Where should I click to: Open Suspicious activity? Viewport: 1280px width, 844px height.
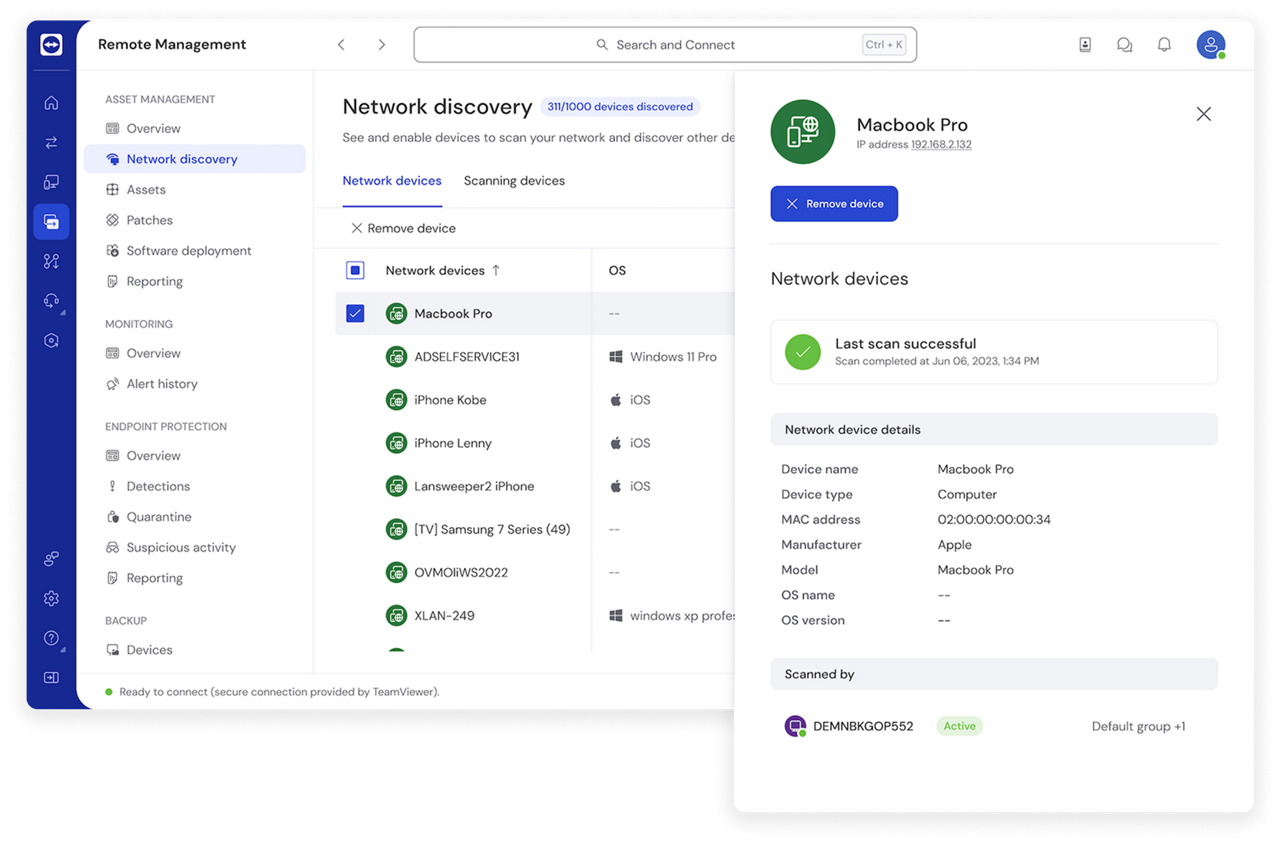coord(194,547)
